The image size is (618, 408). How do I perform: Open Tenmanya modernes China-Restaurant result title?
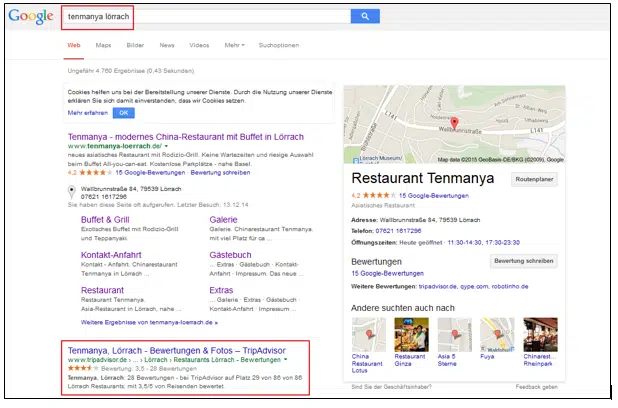(x=186, y=137)
